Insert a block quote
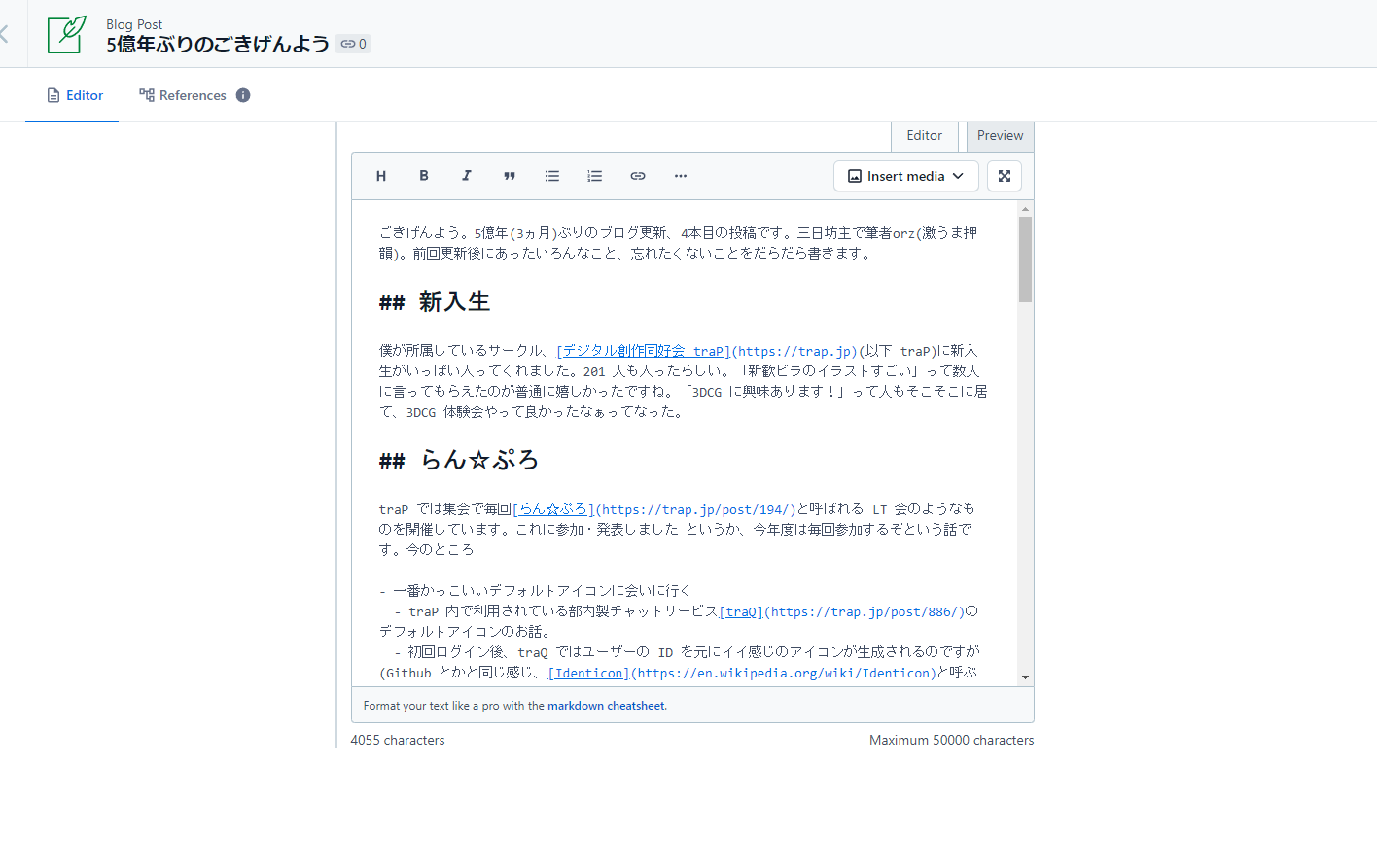The width and height of the screenshot is (1377, 868). tap(510, 176)
